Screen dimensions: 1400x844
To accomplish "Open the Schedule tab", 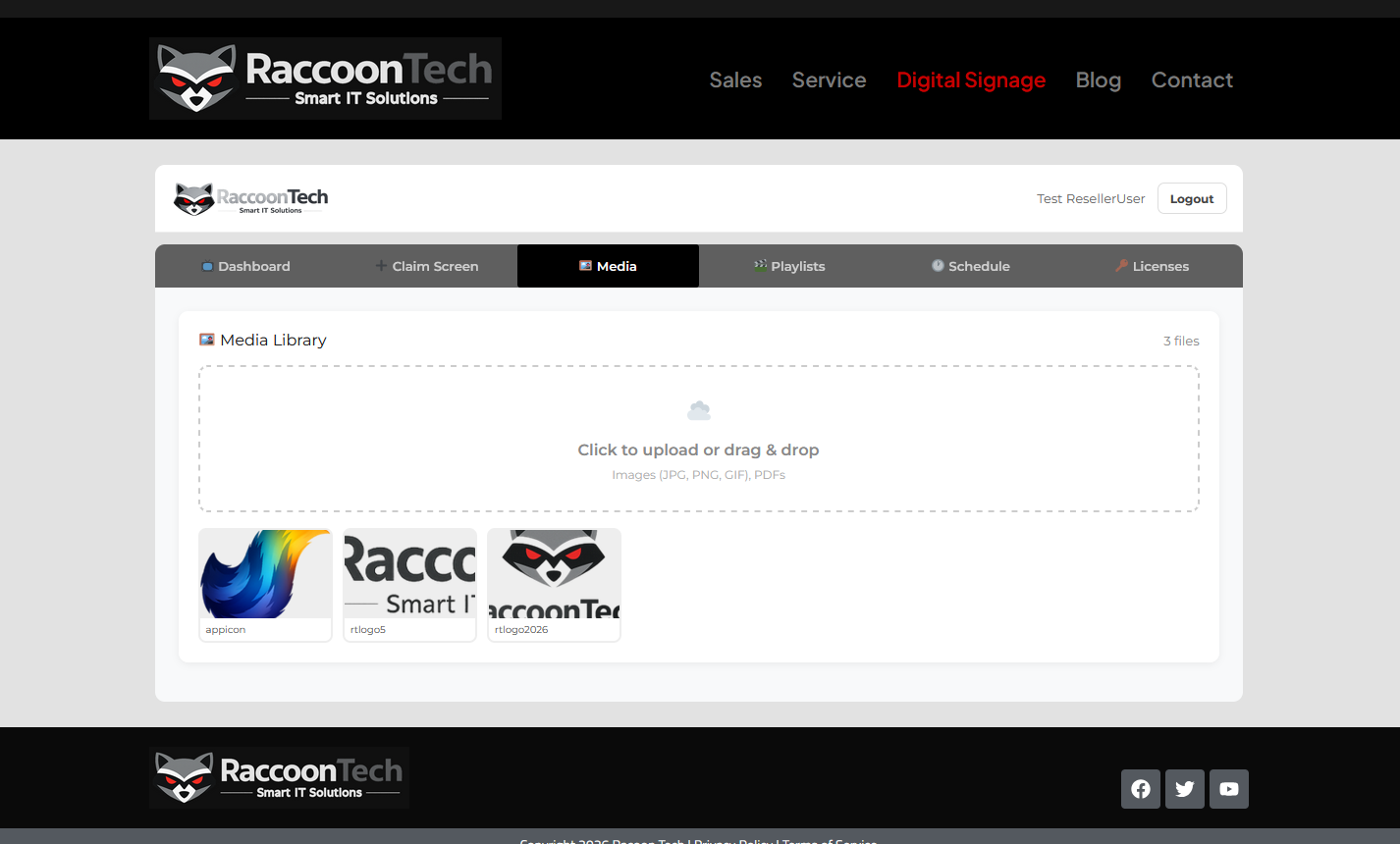I will coord(971,266).
